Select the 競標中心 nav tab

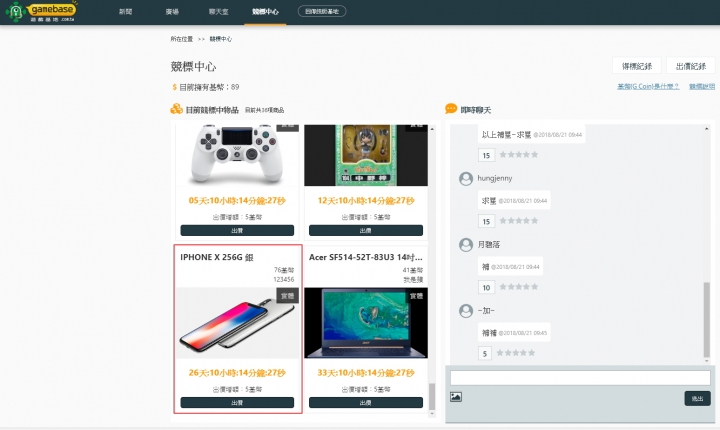[265, 11]
